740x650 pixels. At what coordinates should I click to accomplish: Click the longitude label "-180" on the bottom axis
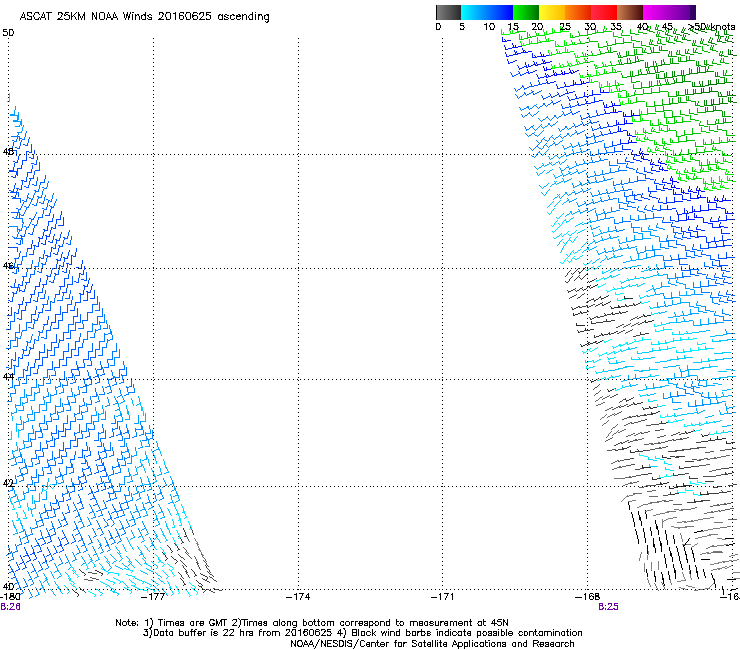pyautogui.click(x=10, y=597)
